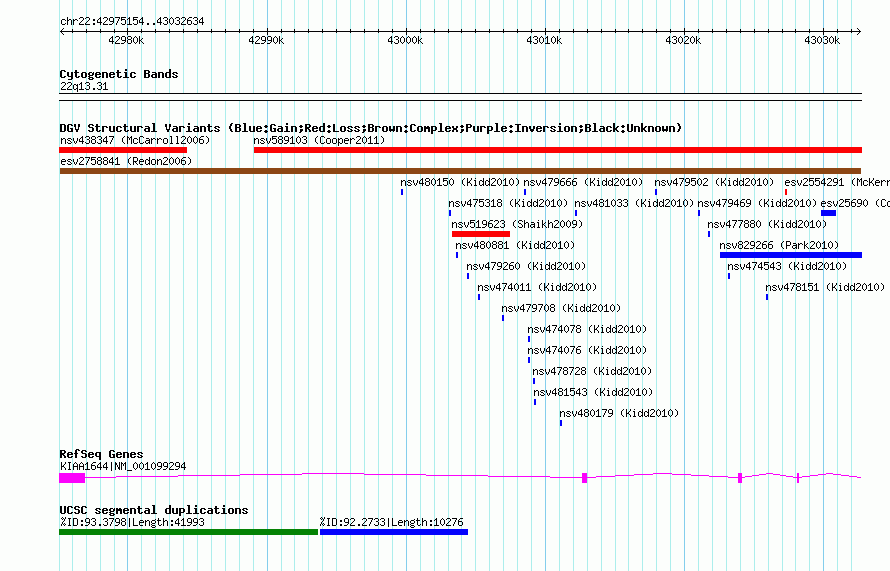Click the esv2554291 variant label
The width and height of the screenshot is (890, 571).
coord(837,182)
